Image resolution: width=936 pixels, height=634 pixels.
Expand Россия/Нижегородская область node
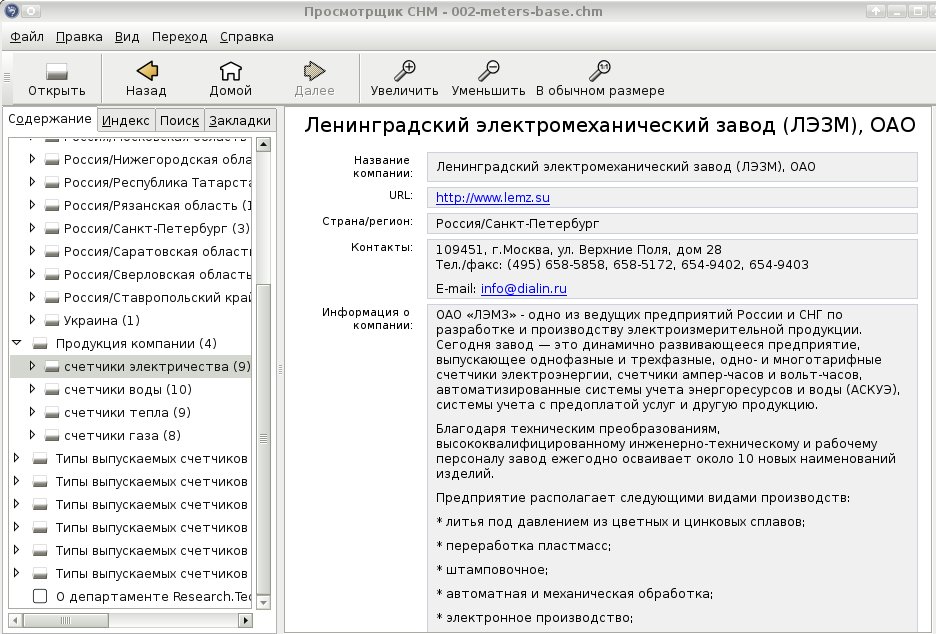pyautogui.click(x=32, y=159)
